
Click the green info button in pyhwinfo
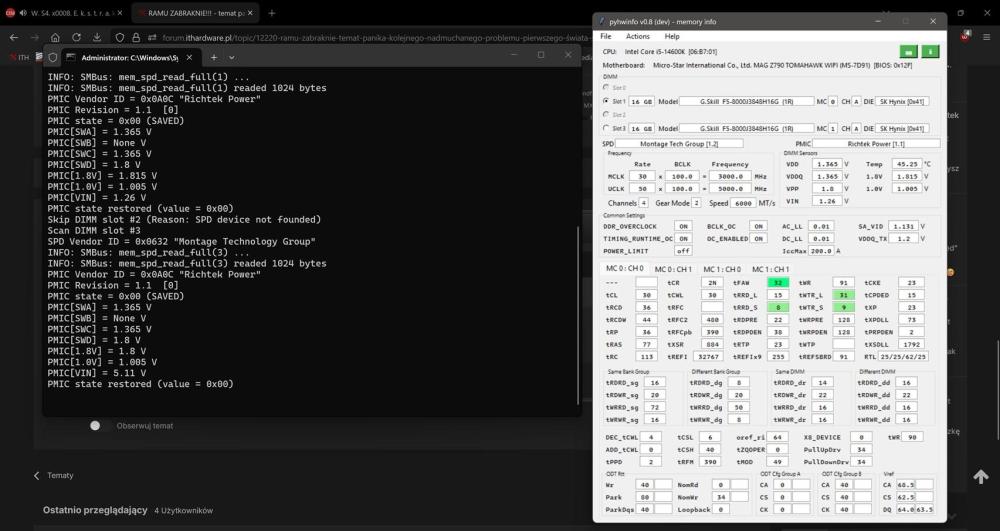(930, 51)
